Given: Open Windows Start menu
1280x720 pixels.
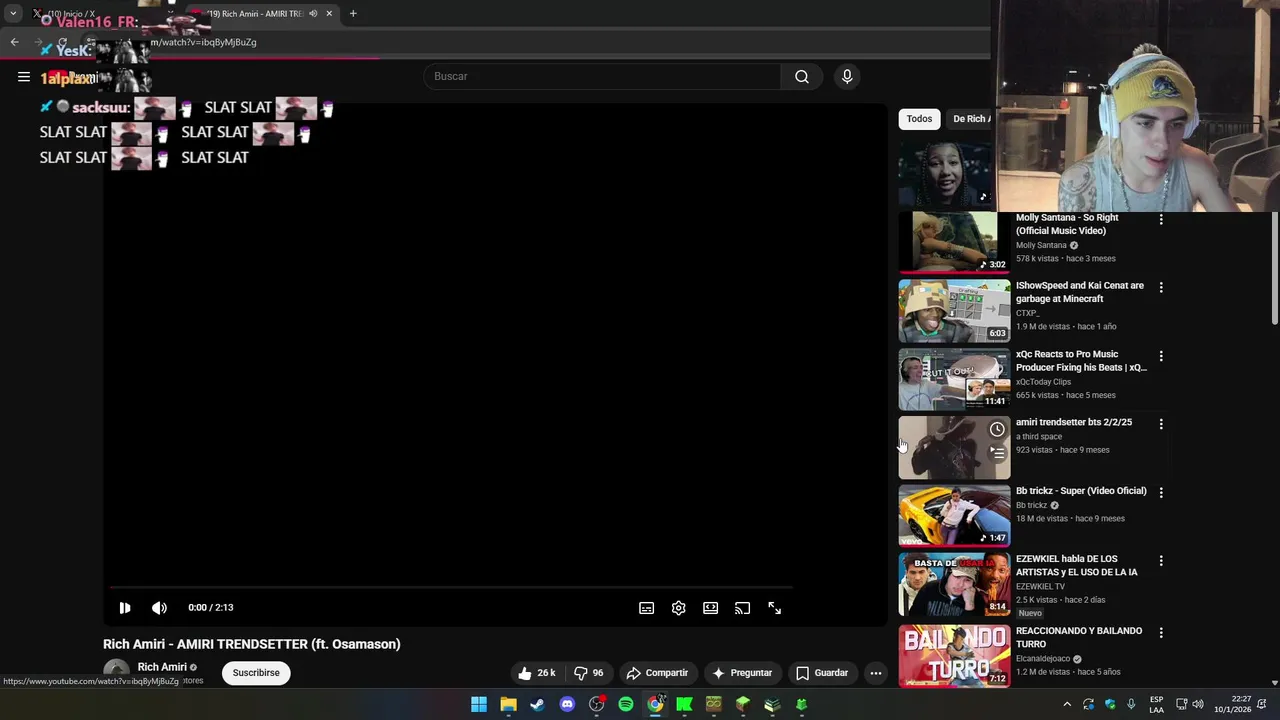Looking at the screenshot, I should pyautogui.click(x=479, y=705).
